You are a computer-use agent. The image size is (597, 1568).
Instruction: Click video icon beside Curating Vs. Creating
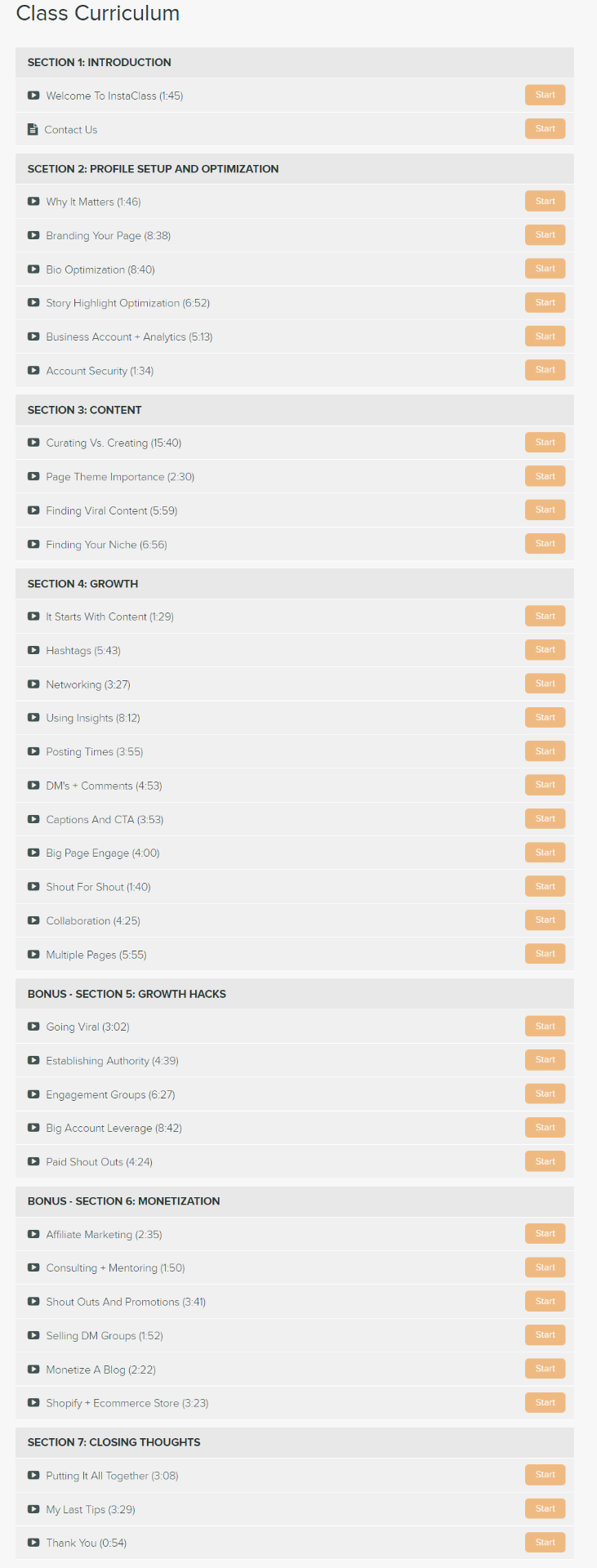tap(33, 443)
